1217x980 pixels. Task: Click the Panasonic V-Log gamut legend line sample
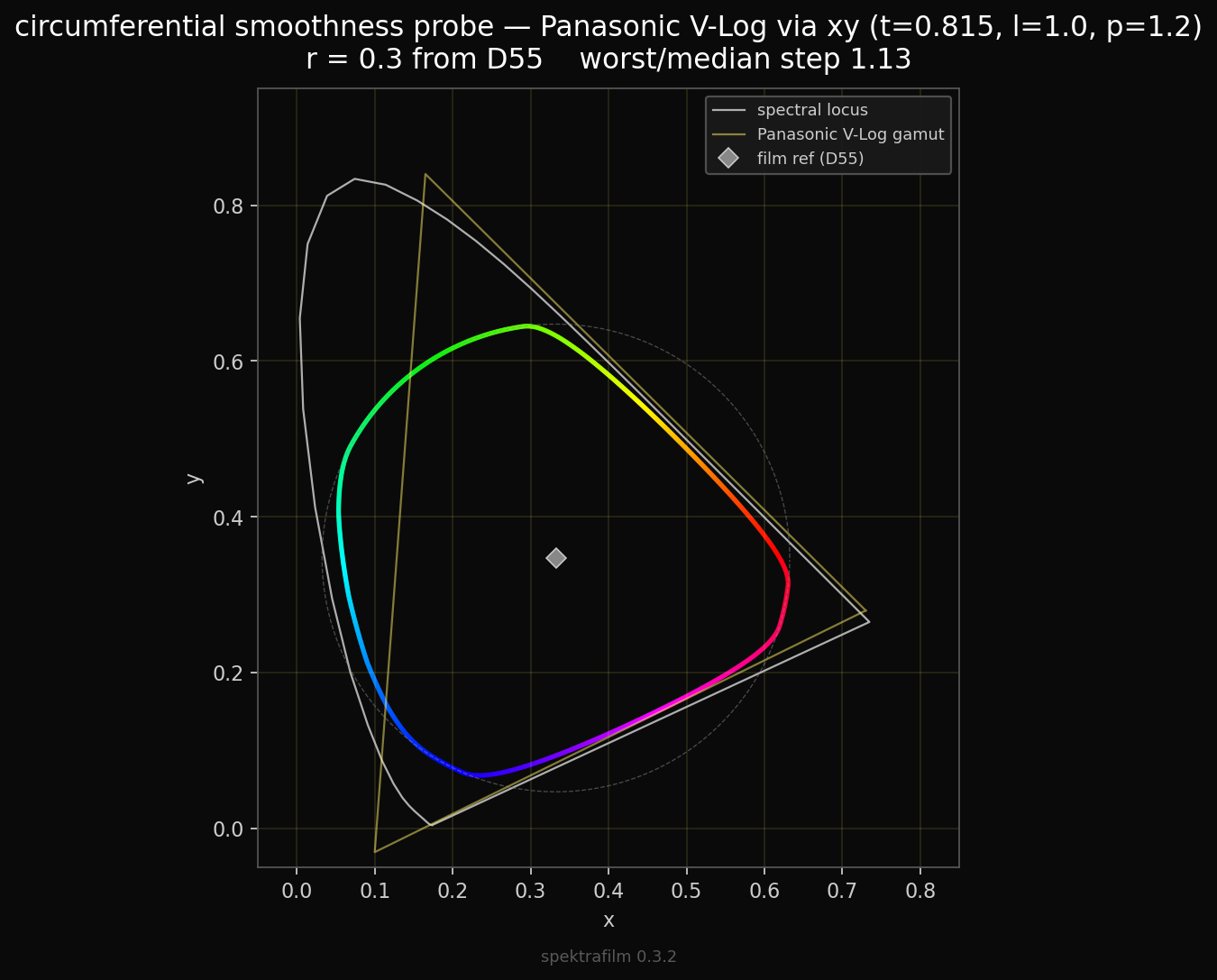(728, 134)
